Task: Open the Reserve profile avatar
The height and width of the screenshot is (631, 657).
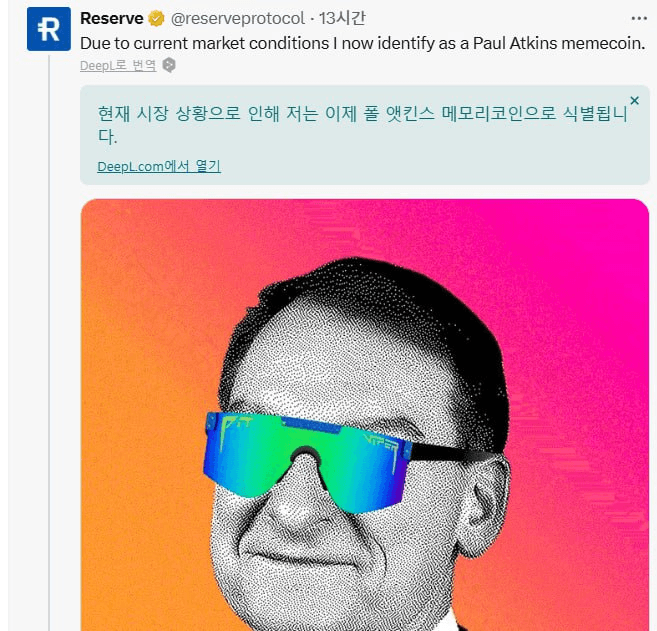Action: (x=49, y=29)
